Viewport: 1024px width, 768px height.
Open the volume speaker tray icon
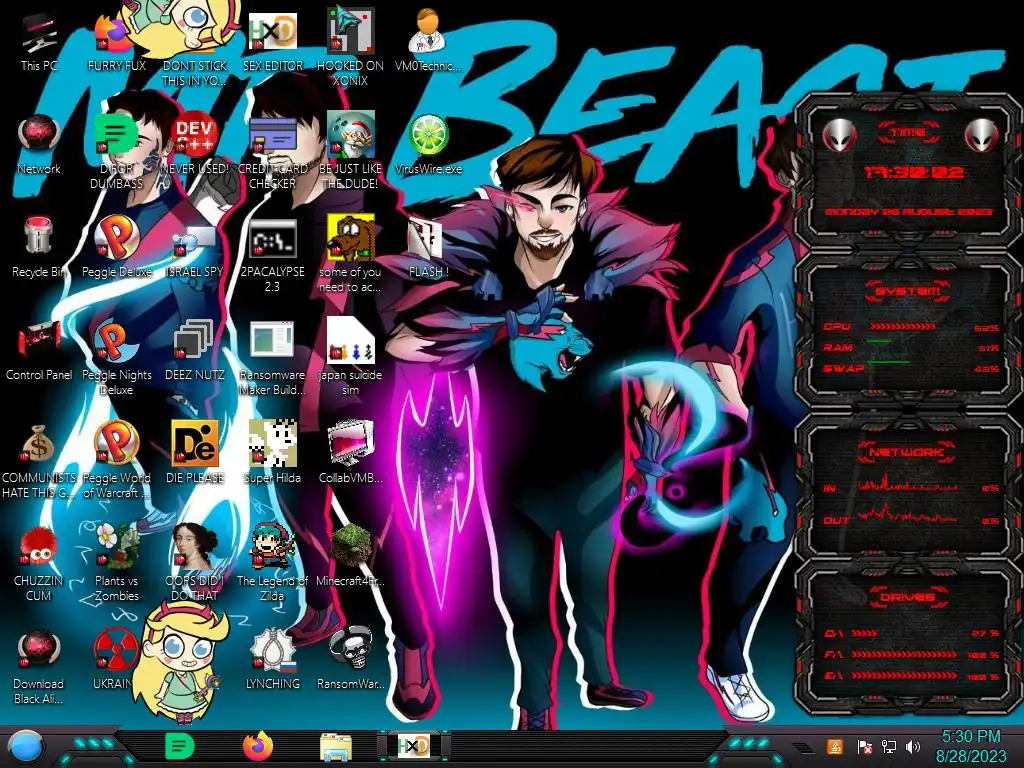click(913, 747)
